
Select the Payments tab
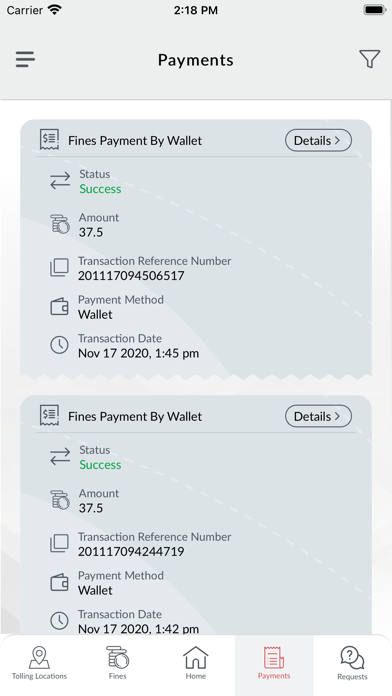[274, 664]
